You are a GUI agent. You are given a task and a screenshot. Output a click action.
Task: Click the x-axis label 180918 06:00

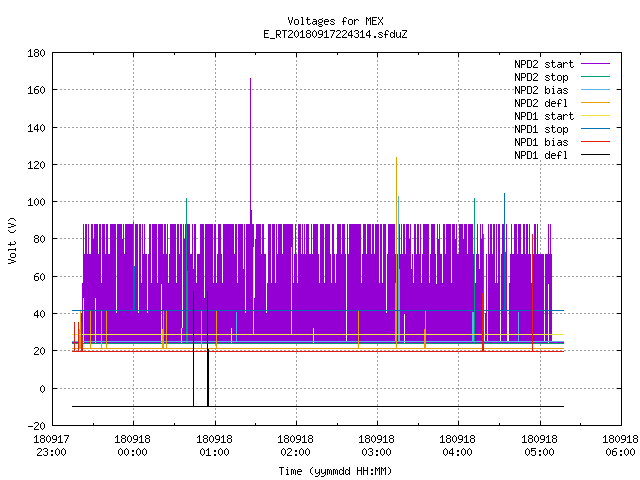(x=620, y=446)
